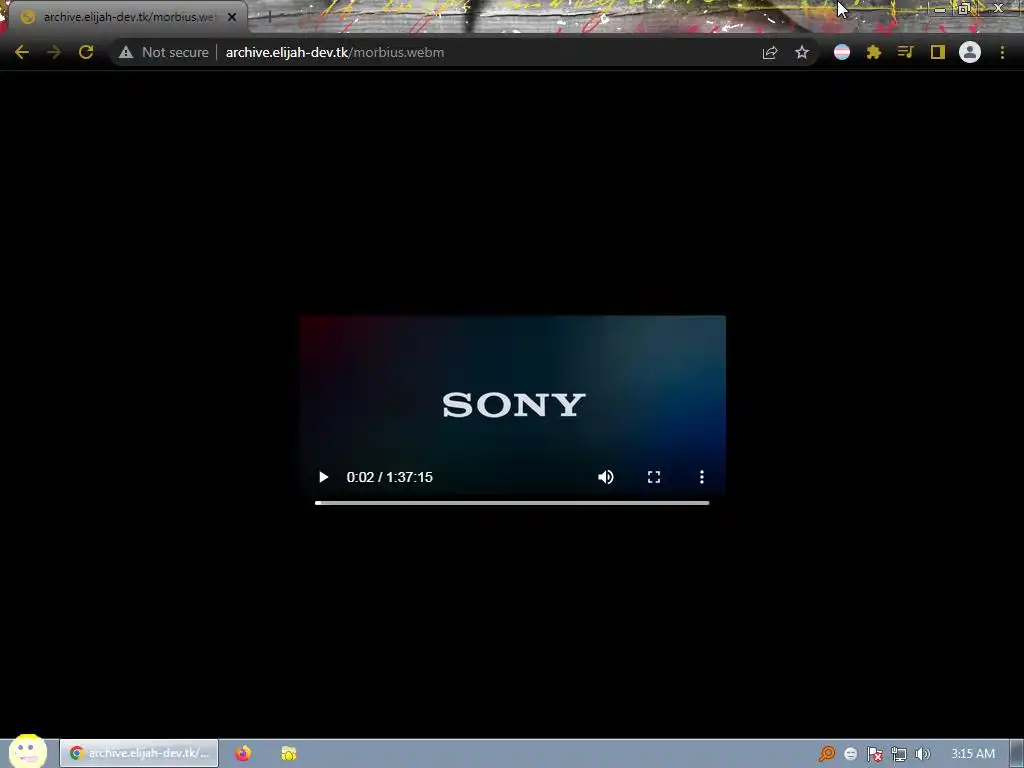The image size is (1024, 768).
Task: Open the smiley Start button
Action: pyautogui.click(x=27, y=752)
